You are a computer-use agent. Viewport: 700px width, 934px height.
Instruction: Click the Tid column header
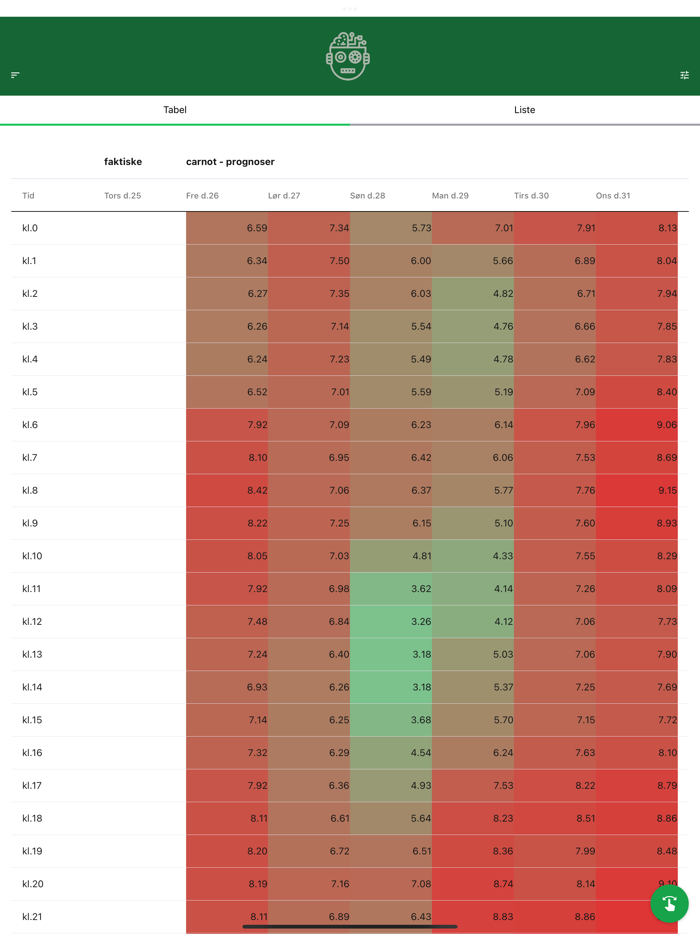tap(28, 196)
